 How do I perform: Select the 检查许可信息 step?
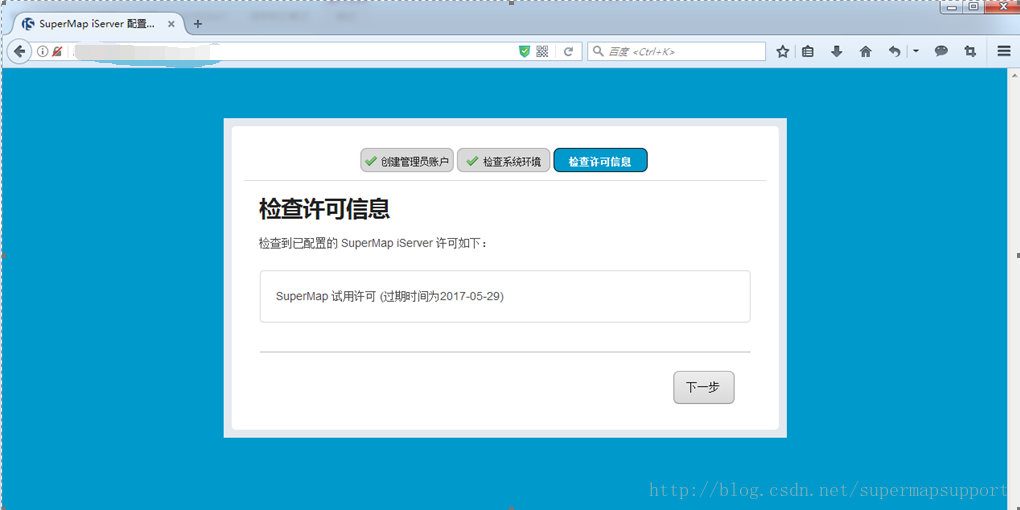(x=600, y=161)
